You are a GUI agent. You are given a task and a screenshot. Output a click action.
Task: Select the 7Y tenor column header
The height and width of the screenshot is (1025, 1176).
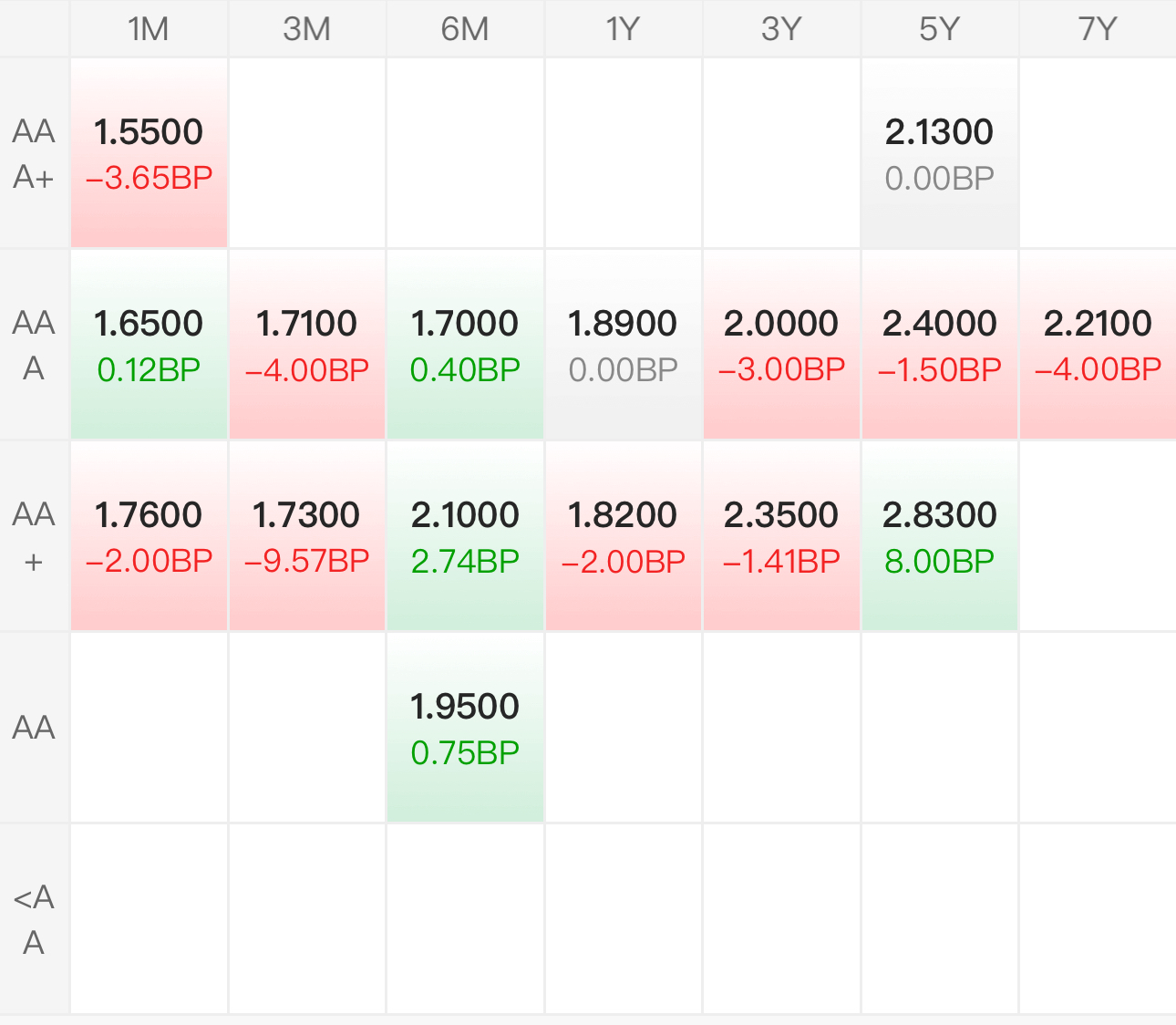[x=1097, y=29]
